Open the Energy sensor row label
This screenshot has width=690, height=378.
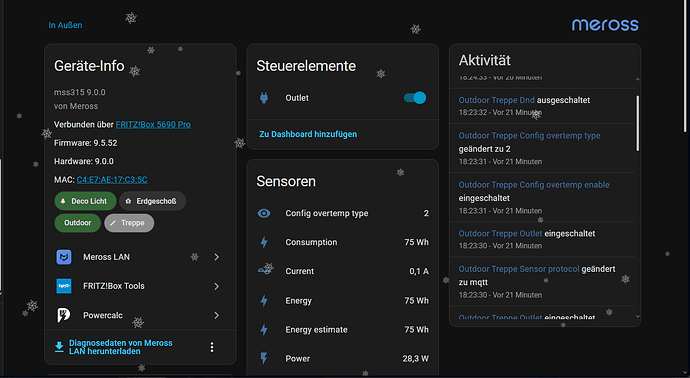click(298, 301)
